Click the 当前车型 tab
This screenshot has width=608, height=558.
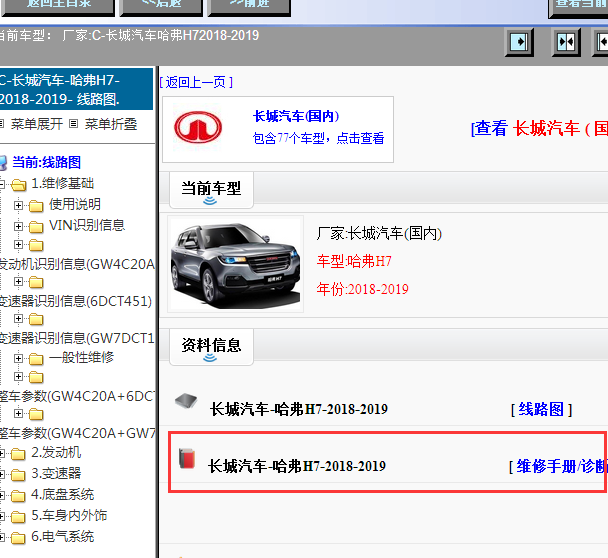click(x=211, y=190)
